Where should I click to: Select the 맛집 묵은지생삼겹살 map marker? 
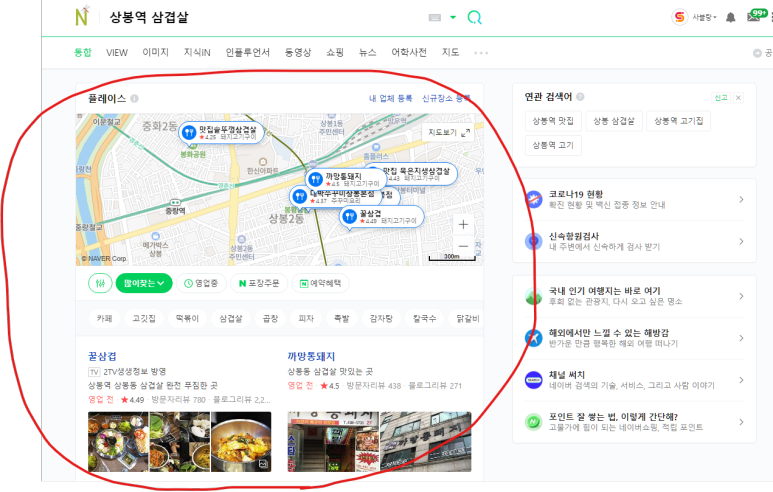(x=417, y=174)
